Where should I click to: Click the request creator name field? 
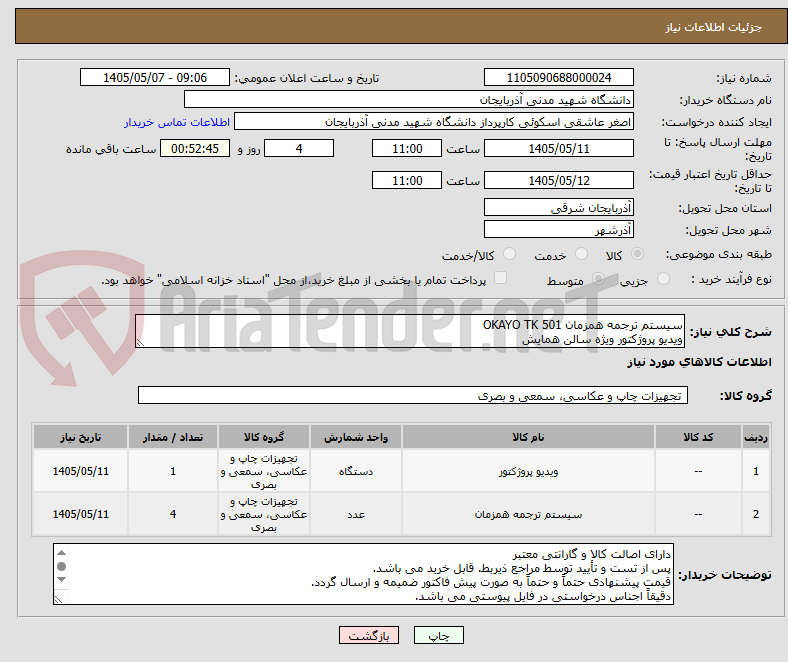coord(434,122)
